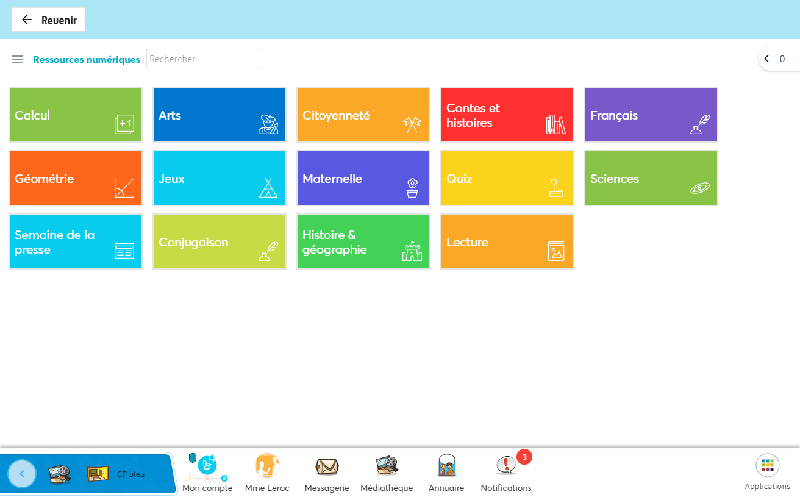The width and height of the screenshot is (800, 500).
Task: Choose the Quiz category tile
Action: 507,178
